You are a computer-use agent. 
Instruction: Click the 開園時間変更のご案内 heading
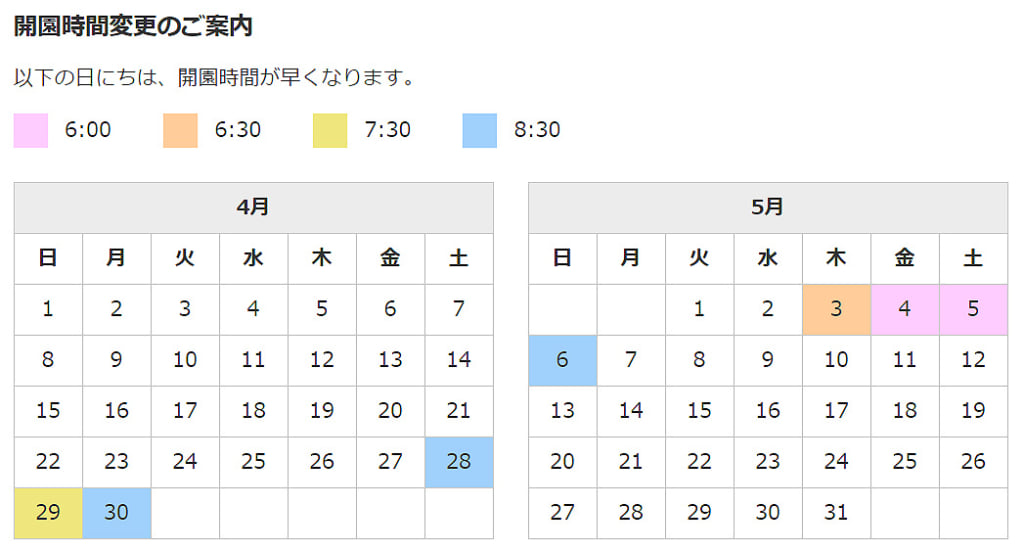click(x=133, y=26)
